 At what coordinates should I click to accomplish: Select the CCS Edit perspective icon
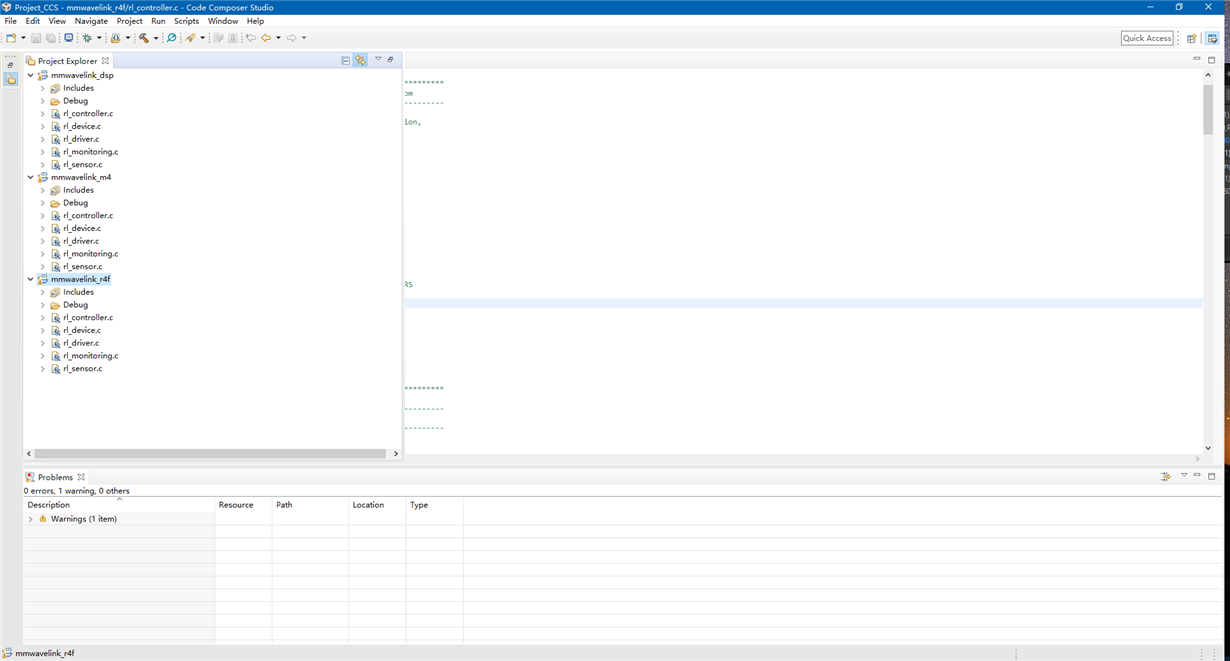[x=1212, y=38]
